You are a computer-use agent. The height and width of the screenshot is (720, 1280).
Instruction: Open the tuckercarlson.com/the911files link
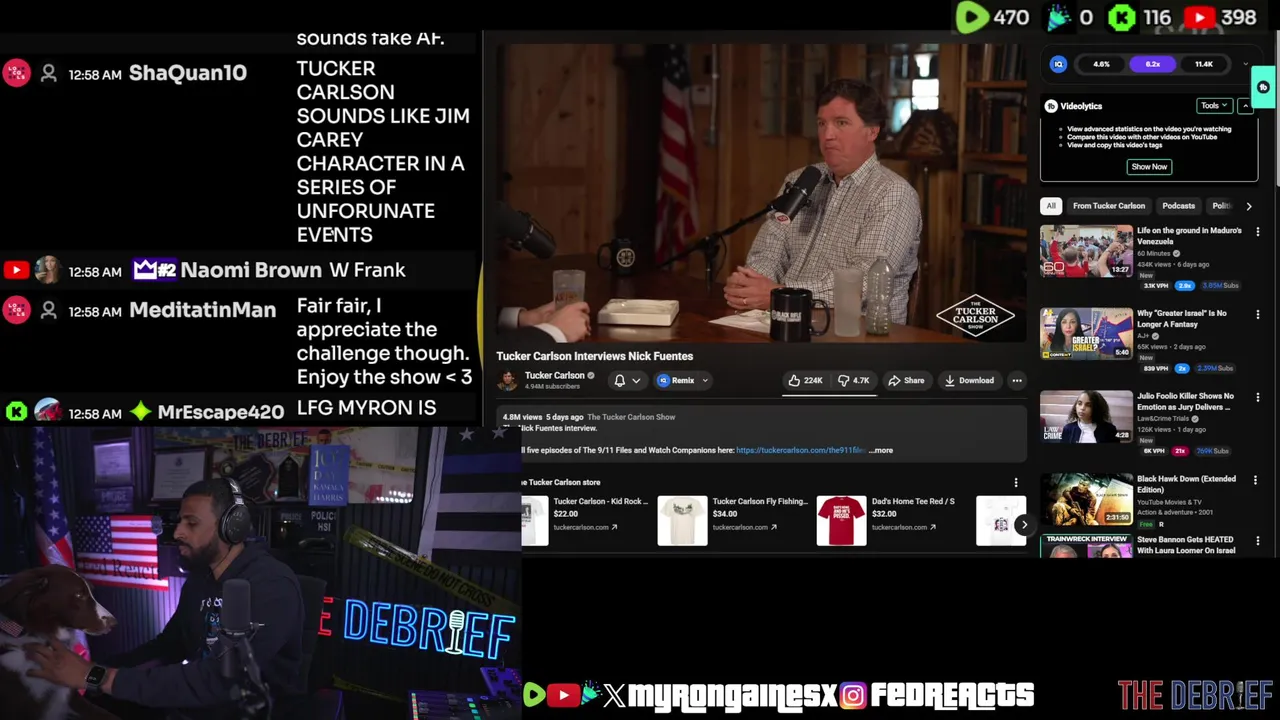tap(801, 450)
